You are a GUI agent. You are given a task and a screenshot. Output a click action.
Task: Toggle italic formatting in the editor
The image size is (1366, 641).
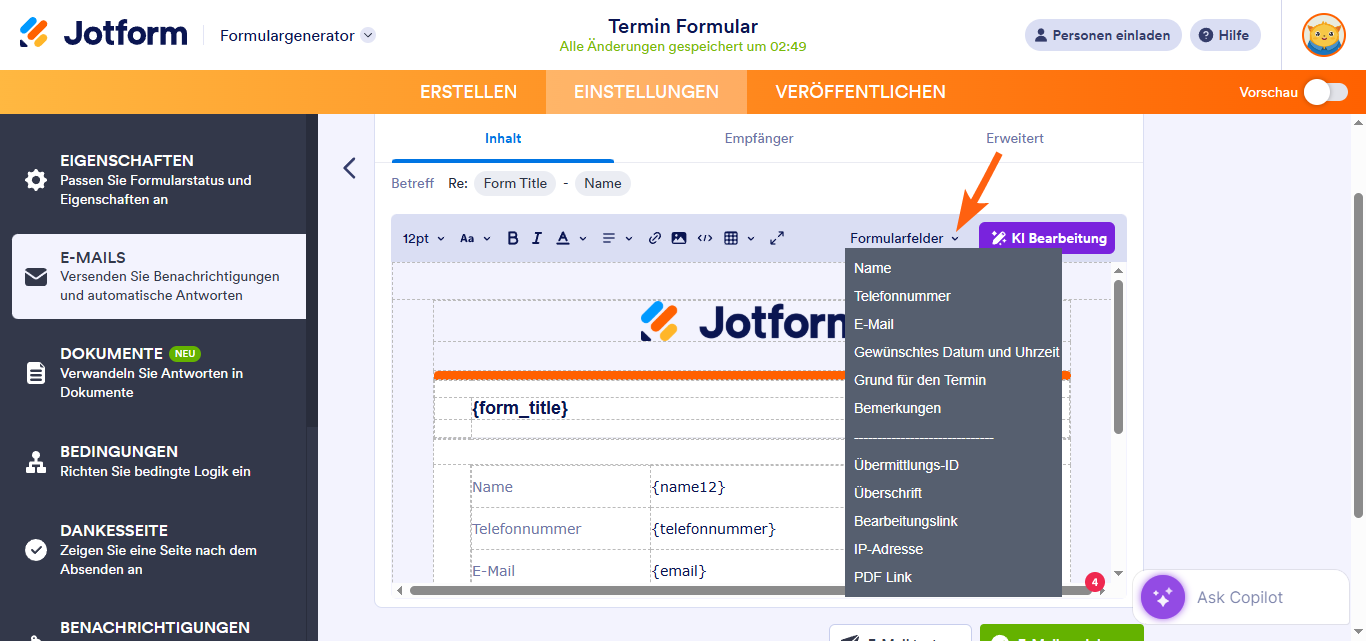[537, 238]
